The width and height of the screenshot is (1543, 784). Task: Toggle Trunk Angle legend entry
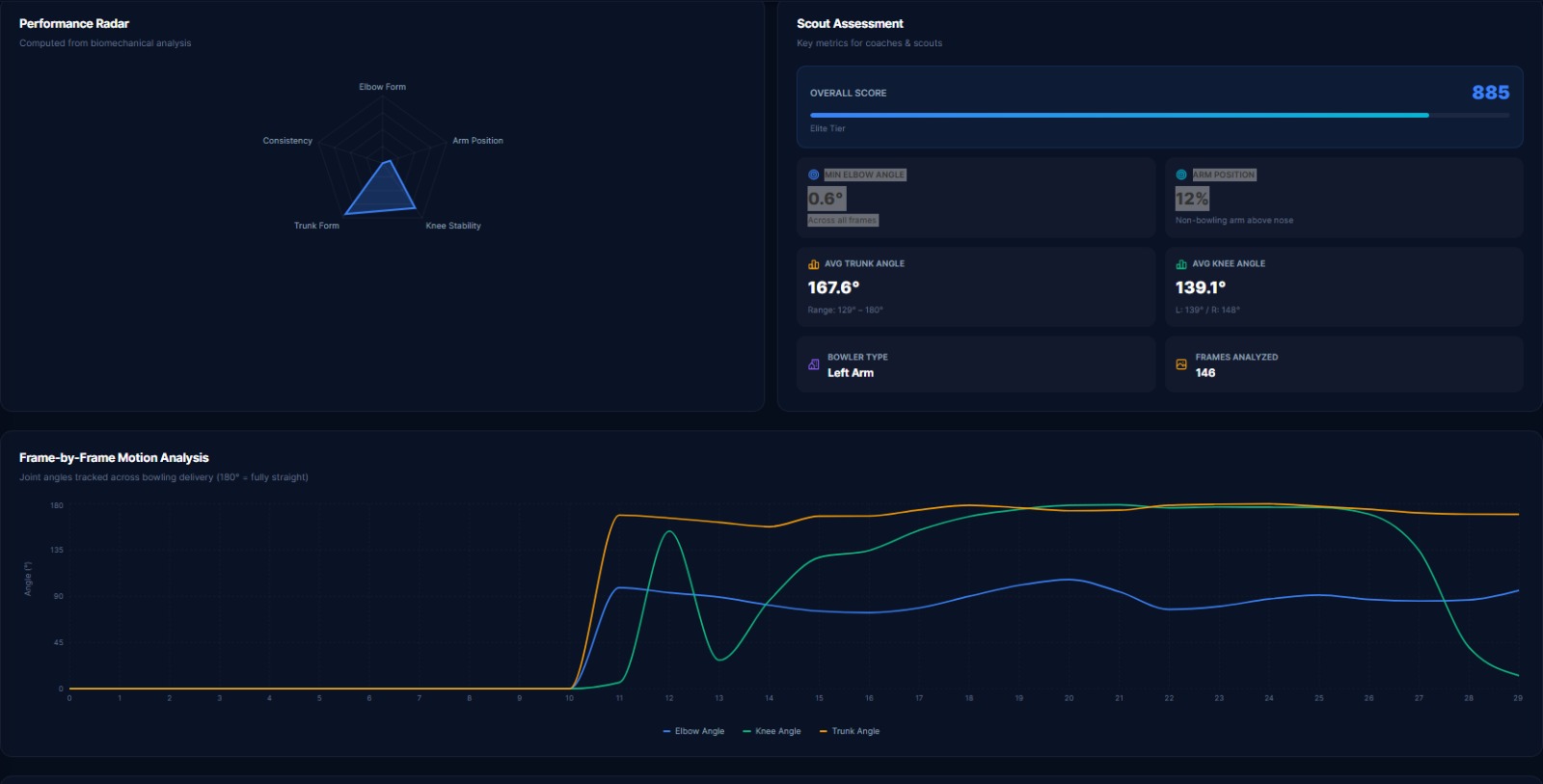pyautogui.click(x=850, y=731)
